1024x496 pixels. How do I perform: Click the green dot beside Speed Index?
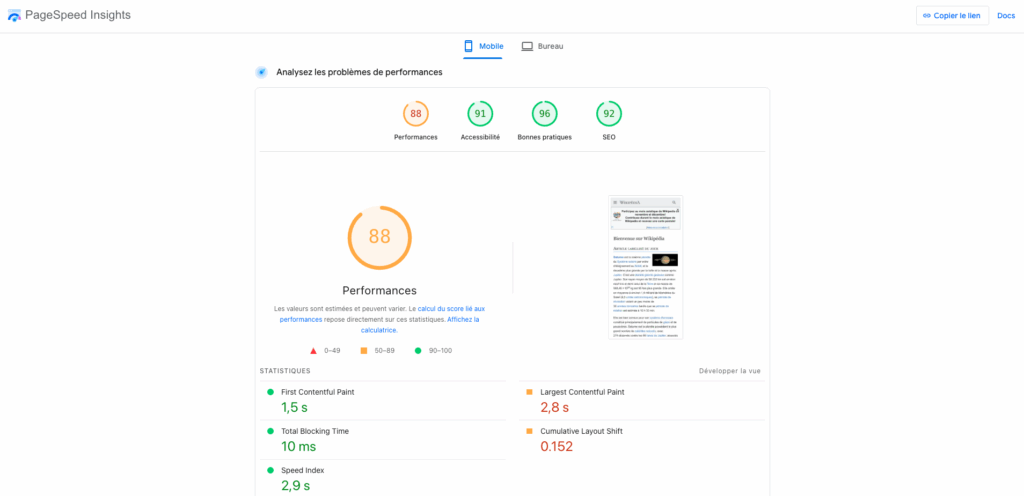[x=270, y=471]
